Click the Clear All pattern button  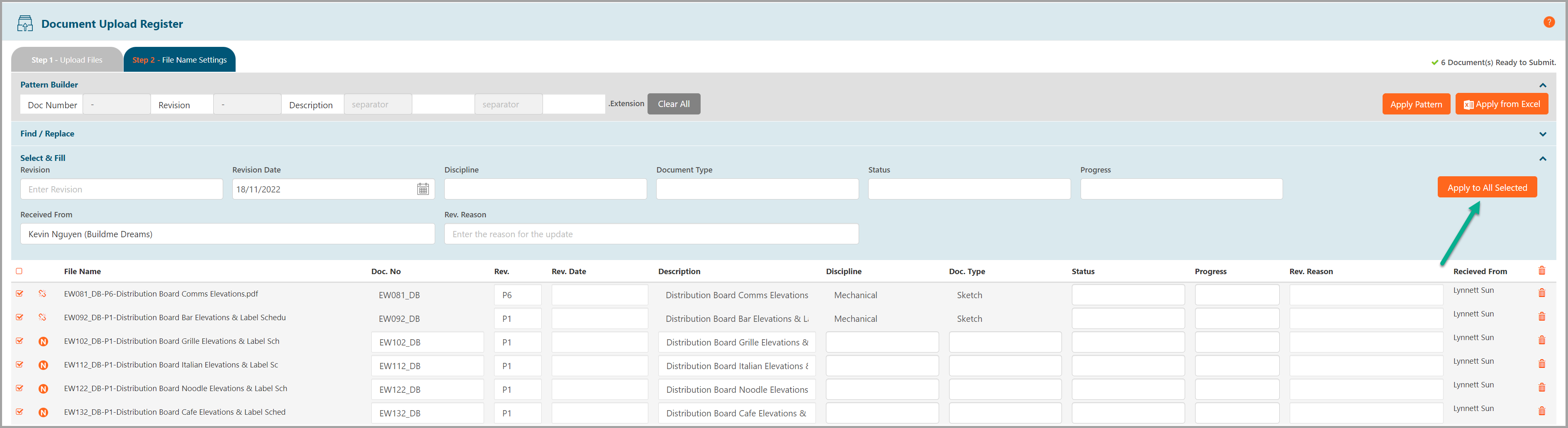[x=673, y=104]
